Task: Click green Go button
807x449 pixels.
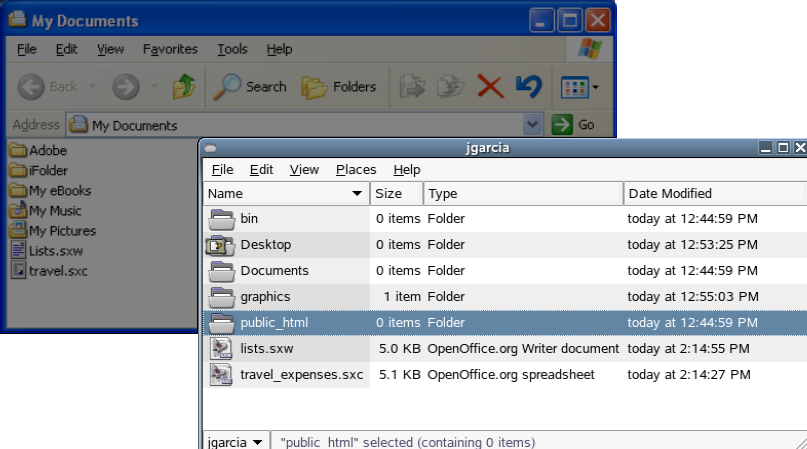Action: coord(573,125)
